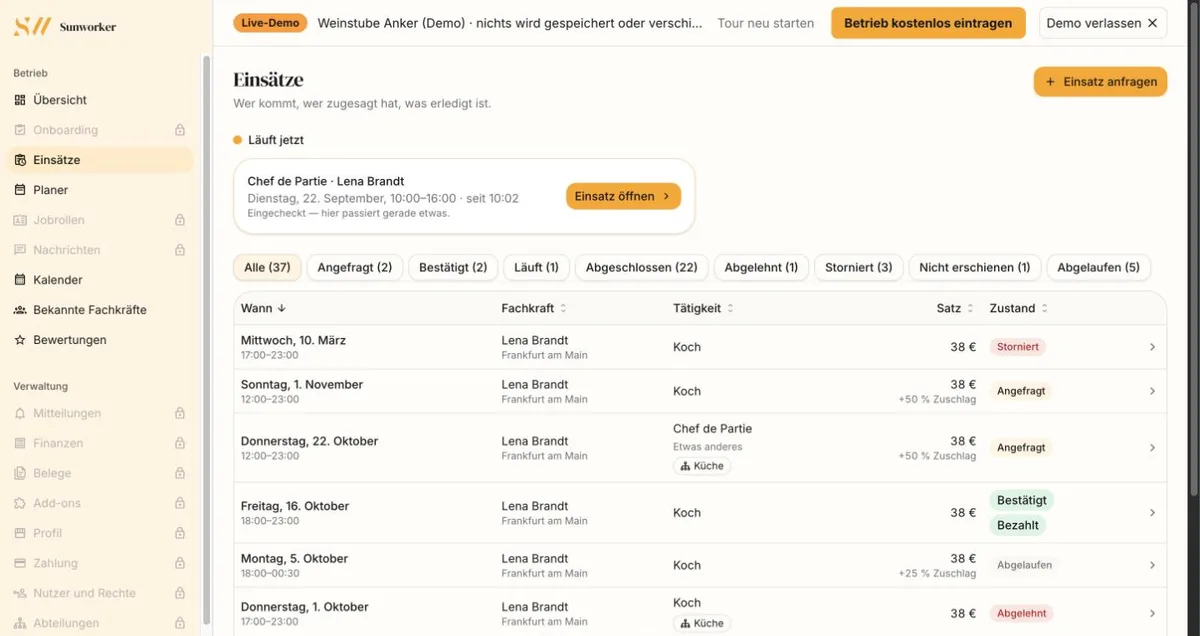Click the Bewertungen star icon

coord(20,340)
